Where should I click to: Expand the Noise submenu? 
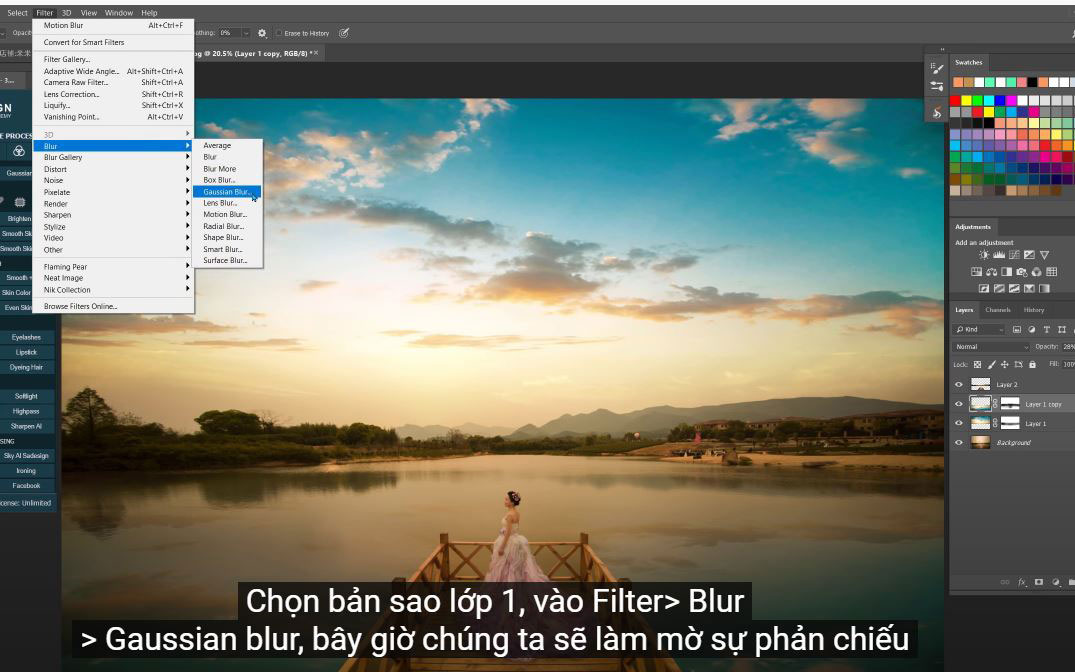click(114, 180)
